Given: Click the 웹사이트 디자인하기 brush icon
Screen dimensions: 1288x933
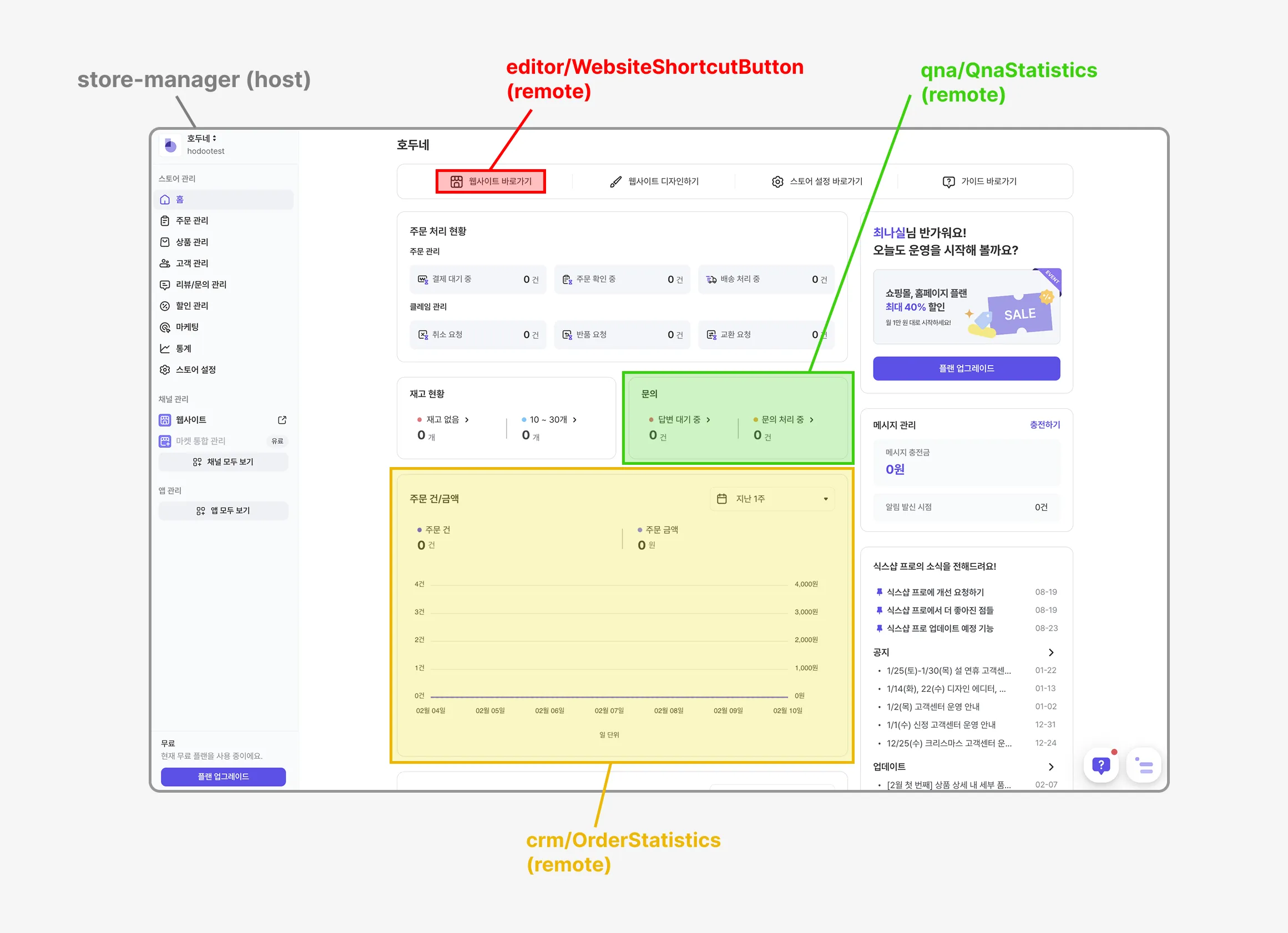Looking at the screenshot, I should coord(615,181).
